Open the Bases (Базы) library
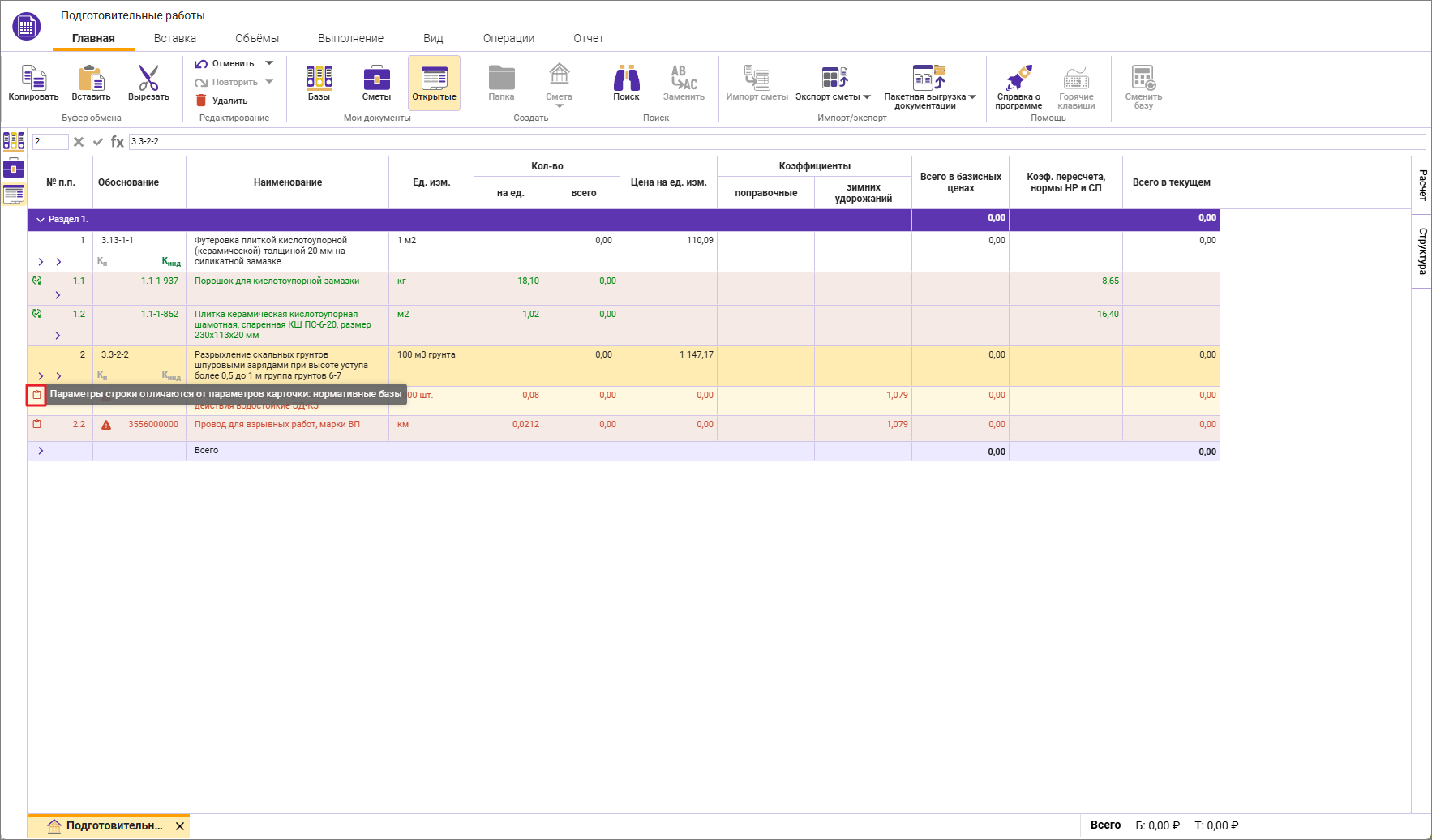 pos(319,79)
